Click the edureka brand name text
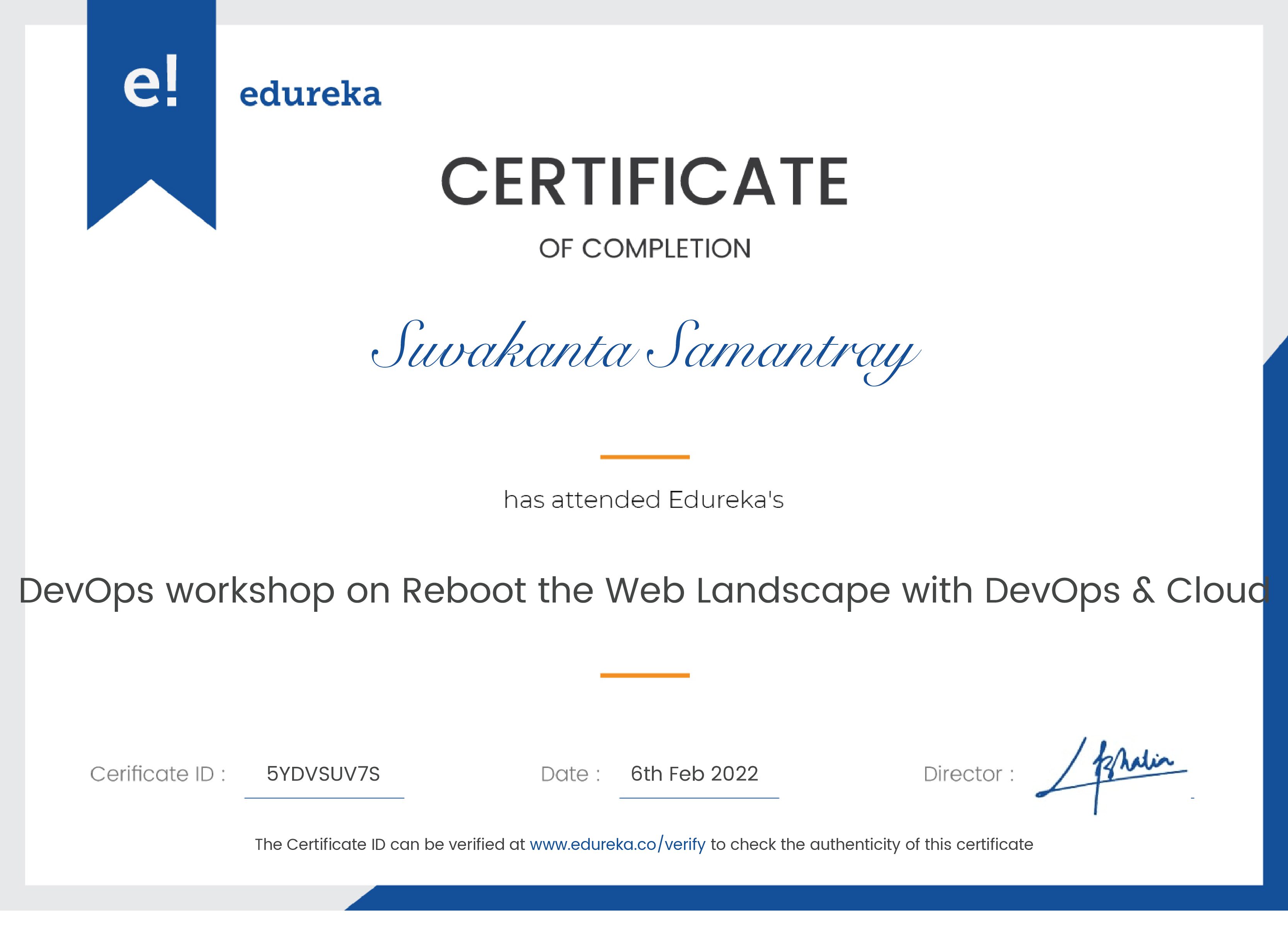The width and height of the screenshot is (1288, 950). (310, 94)
